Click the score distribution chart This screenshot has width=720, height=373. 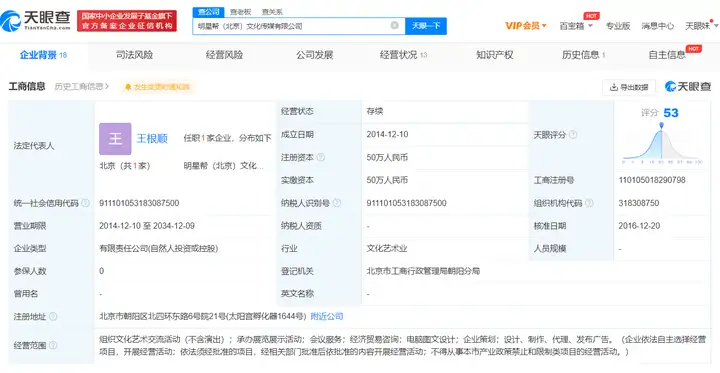pyautogui.click(x=662, y=143)
